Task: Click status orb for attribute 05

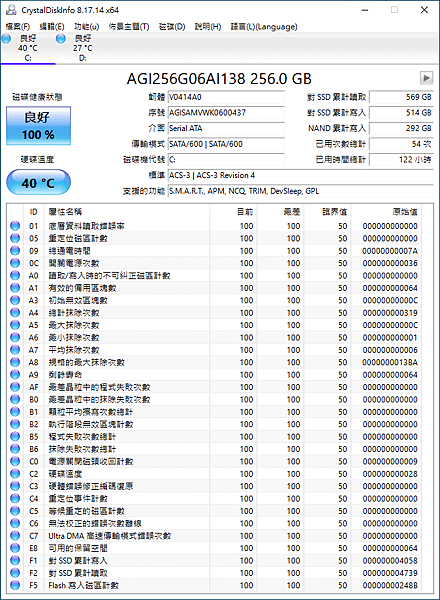Action: [15, 238]
